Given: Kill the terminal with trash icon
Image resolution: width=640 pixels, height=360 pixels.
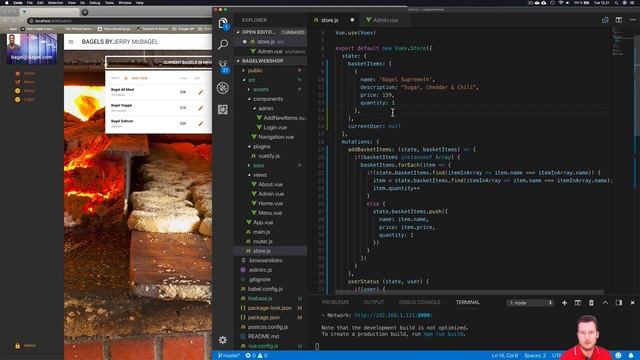Looking at the screenshot, I should click(x=591, y=303).
